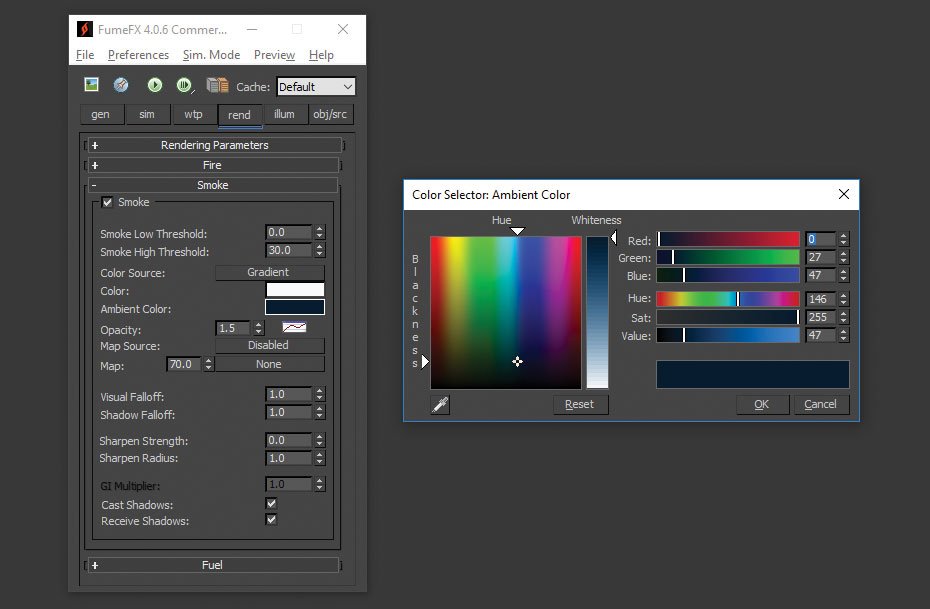This screenshot has width=930, height=609.
Task: Open the FumeFX output preview window icon
Action: (x=91, y=85)
